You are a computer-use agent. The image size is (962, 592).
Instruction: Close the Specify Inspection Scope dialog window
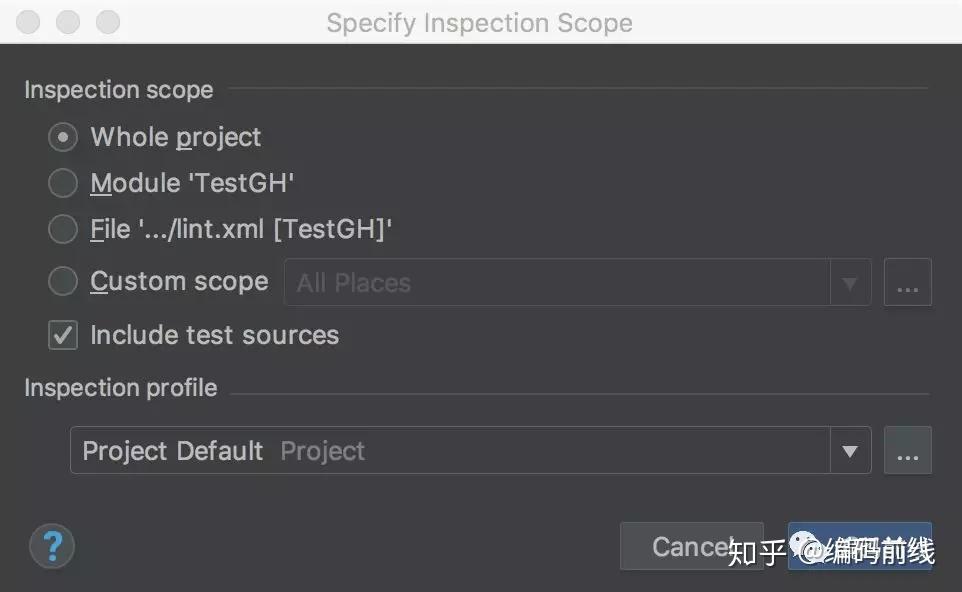30,22
